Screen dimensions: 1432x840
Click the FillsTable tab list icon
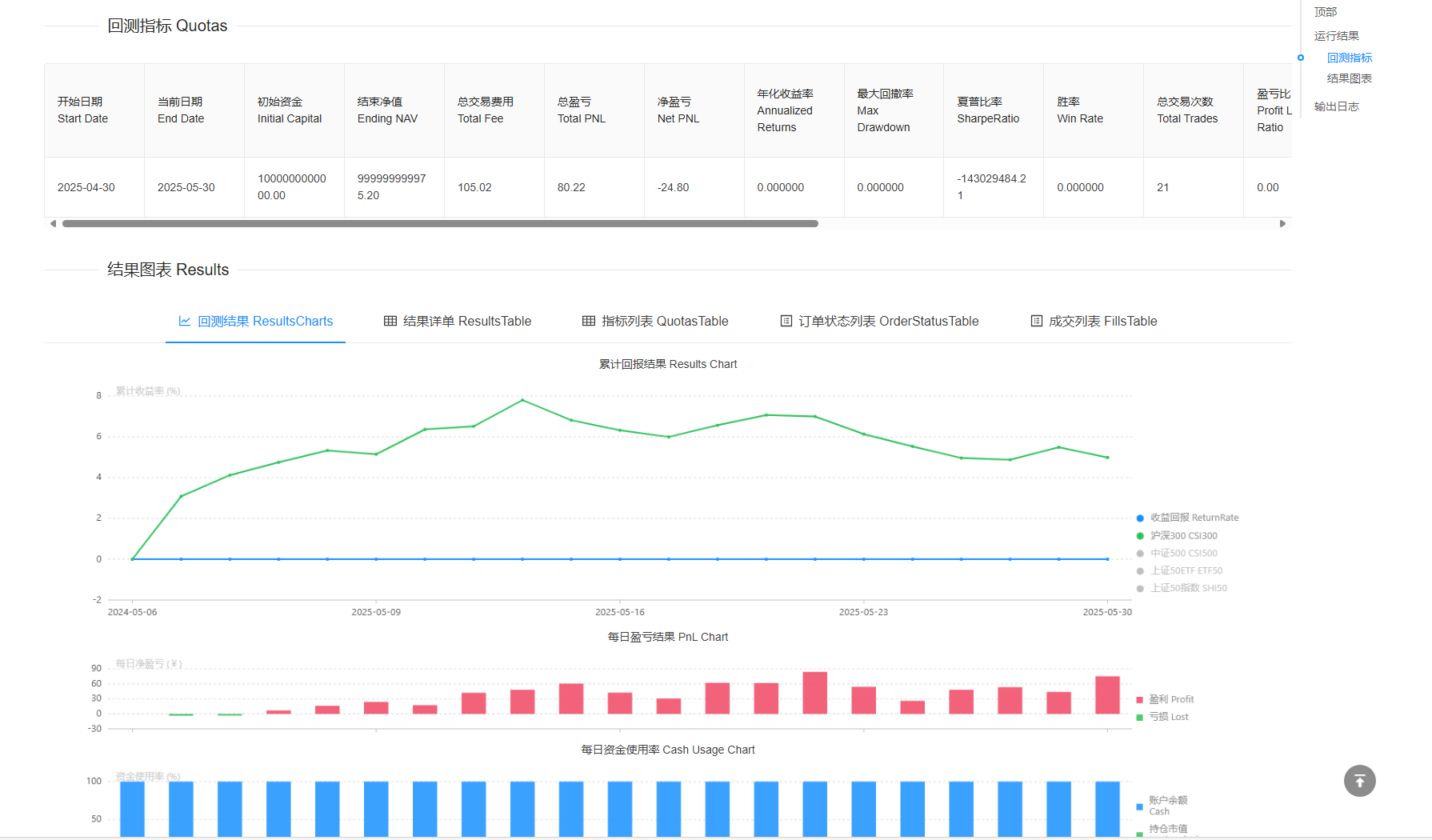point(1036,321)
